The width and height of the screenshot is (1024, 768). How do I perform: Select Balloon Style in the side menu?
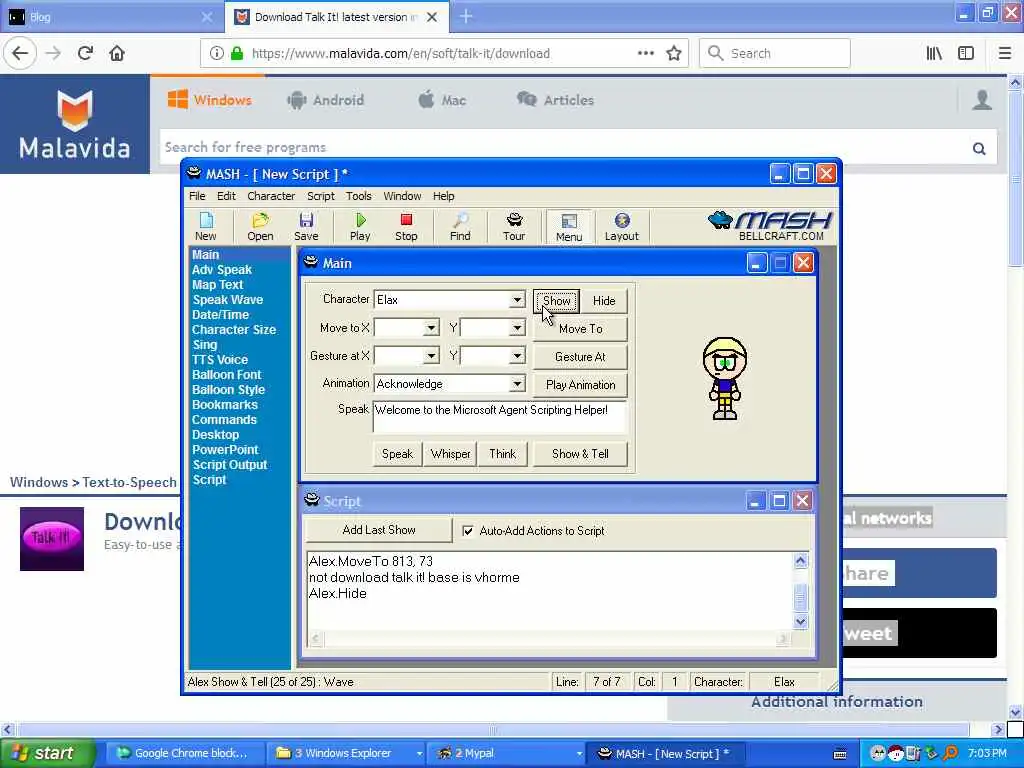[x=229, y=390]
